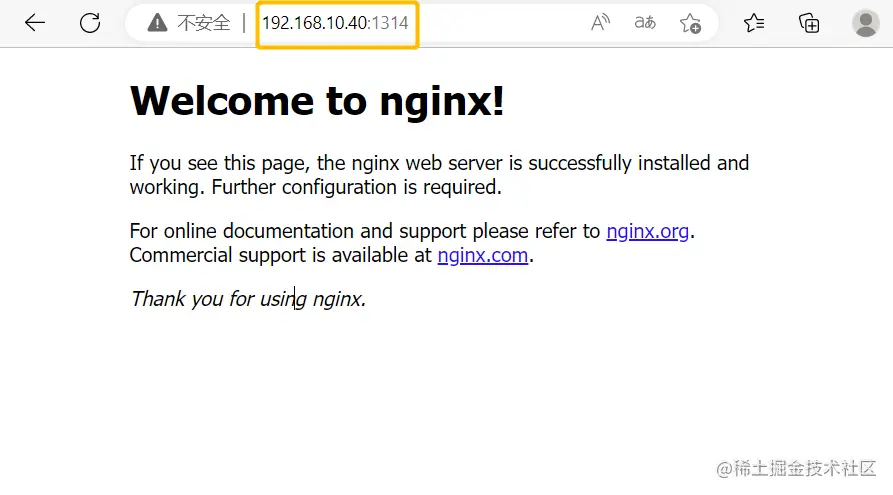The width and height of the screenshot is (893, 495).
Task: Click the "For online documentation and support" text
Action: [298, 231]
